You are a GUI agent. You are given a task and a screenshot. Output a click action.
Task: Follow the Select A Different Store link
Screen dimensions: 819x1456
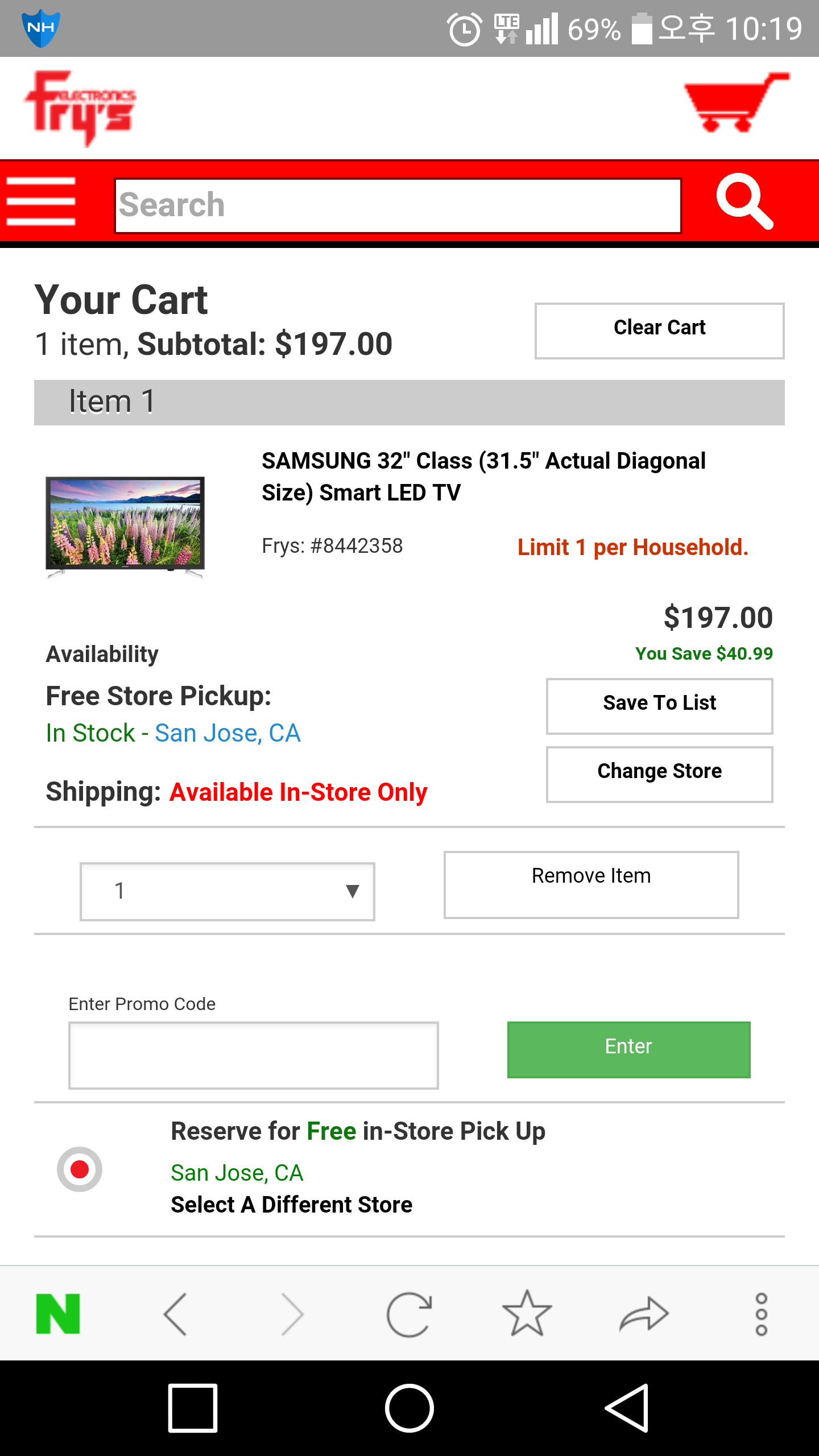(291, 1205)
